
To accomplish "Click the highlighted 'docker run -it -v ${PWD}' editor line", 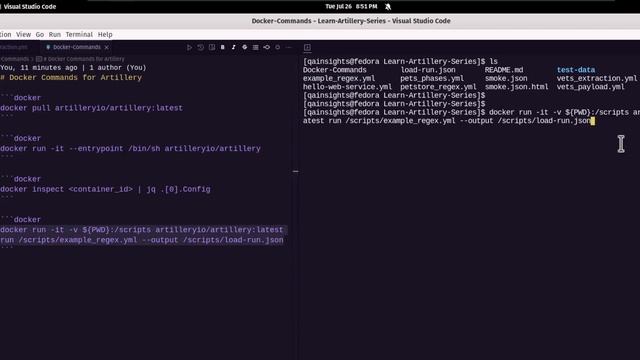I will tap(142, 230).
